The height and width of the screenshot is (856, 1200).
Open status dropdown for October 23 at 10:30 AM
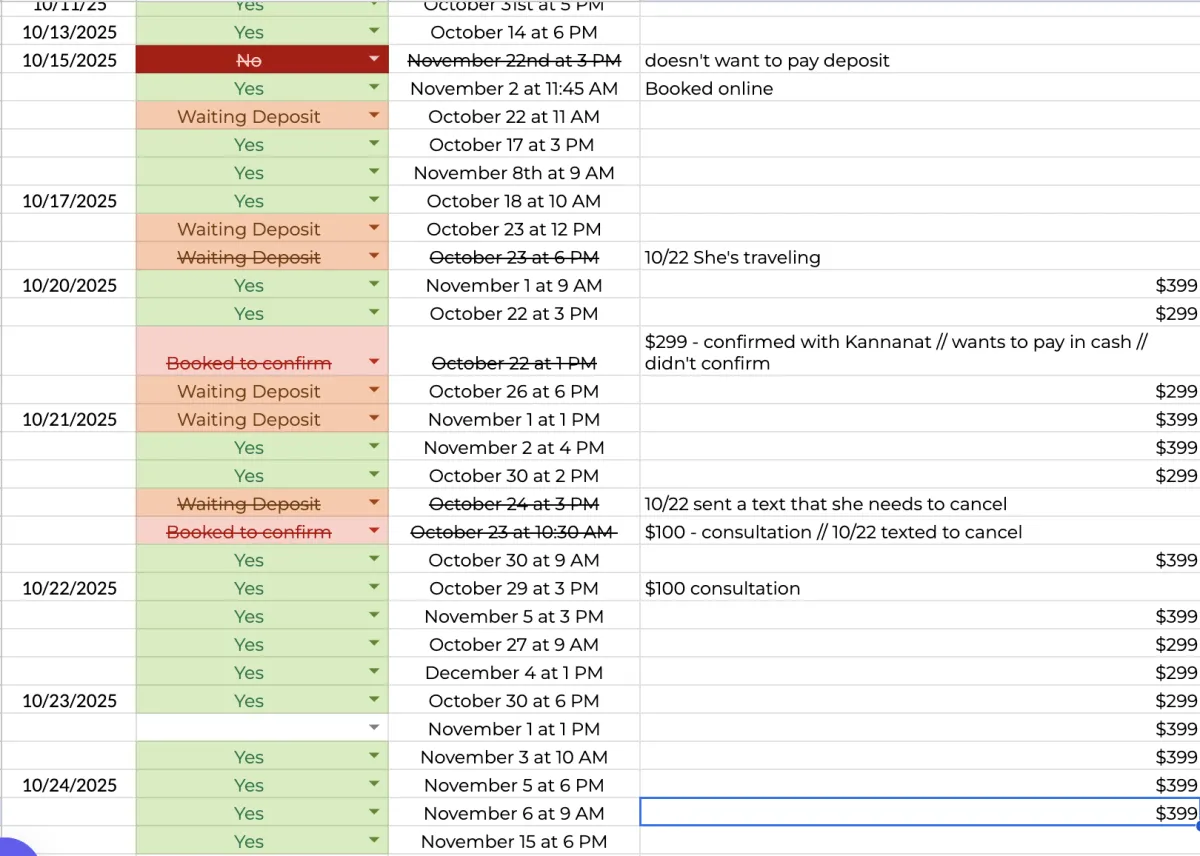click(x=374, y=532)
